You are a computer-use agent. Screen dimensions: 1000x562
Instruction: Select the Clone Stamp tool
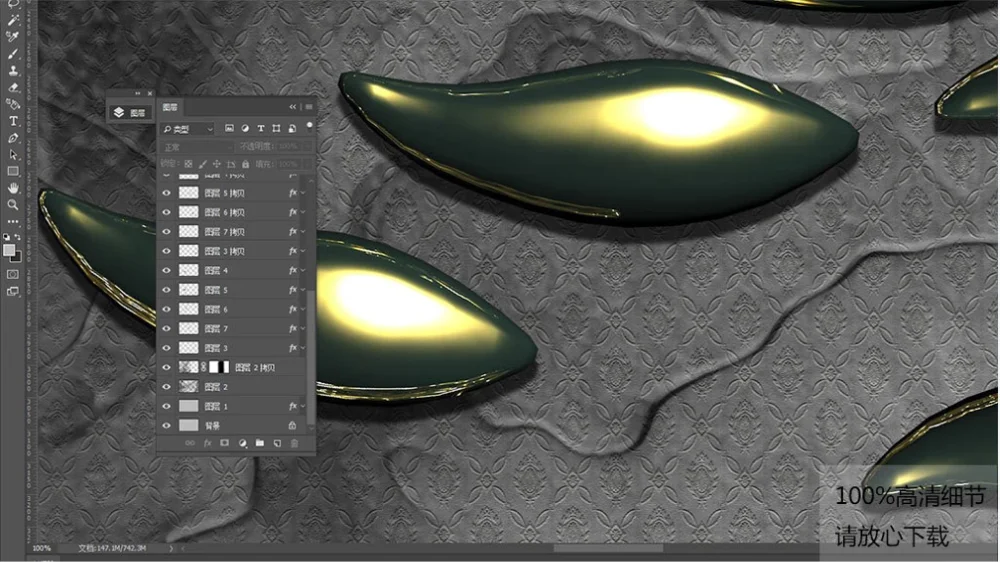point(13,71)
